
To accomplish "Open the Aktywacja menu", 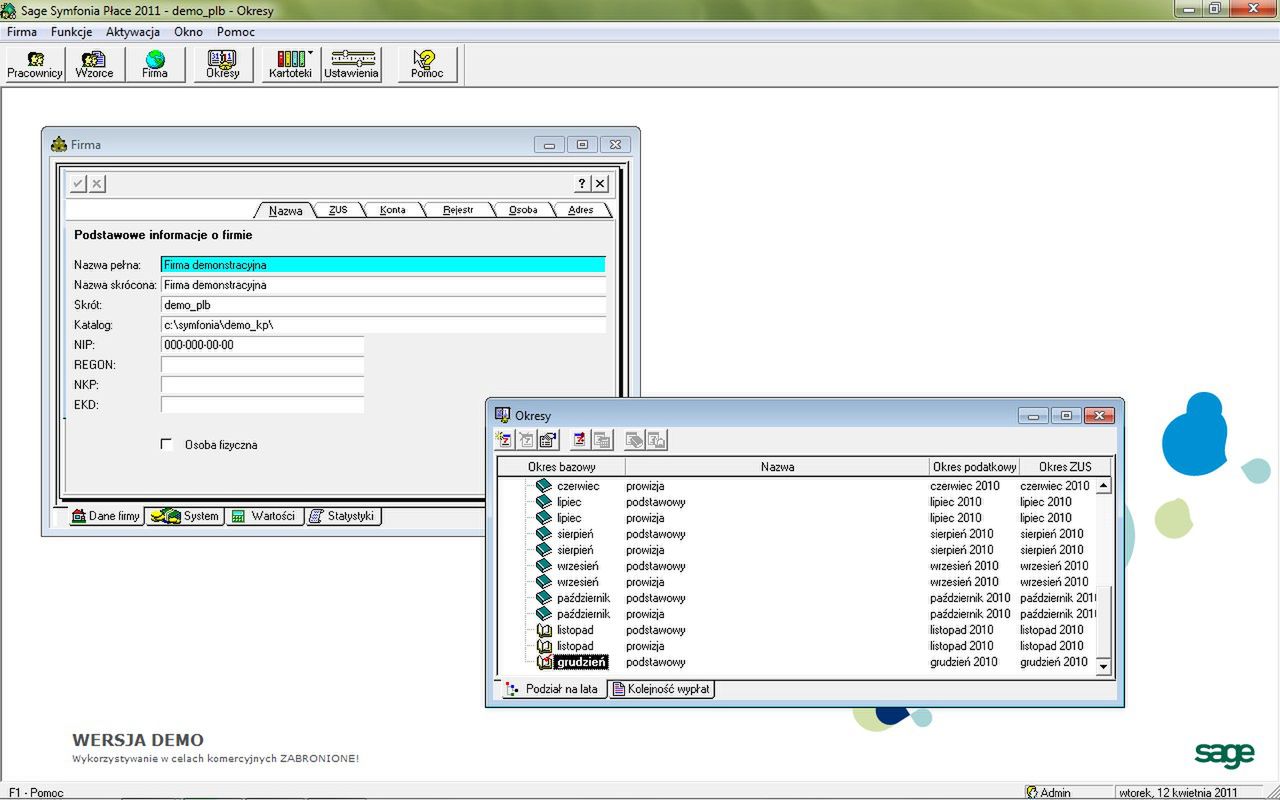I will coord(133,32).
